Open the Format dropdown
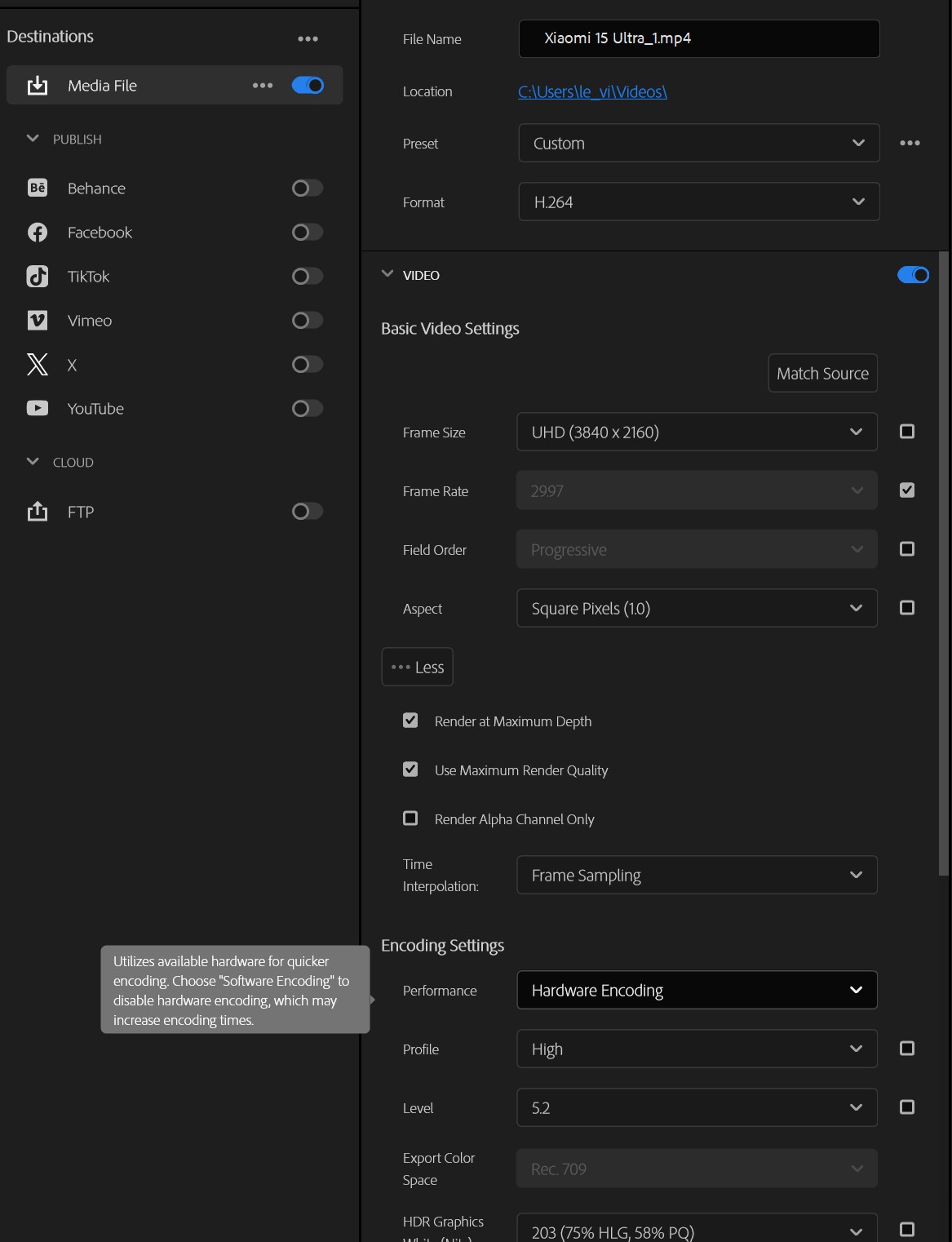The image size is (952, 1242). pos(697,202)
